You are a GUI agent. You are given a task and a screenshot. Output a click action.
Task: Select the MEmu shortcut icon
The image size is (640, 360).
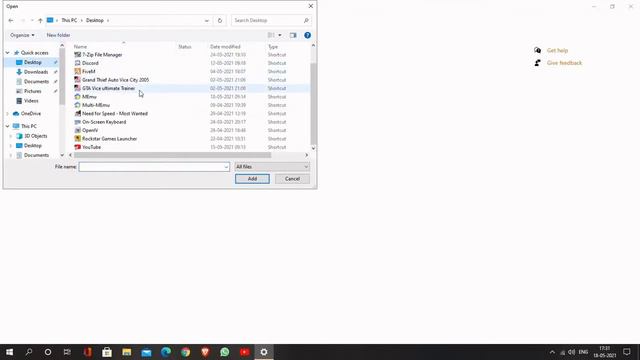click(x=78, y=97)
